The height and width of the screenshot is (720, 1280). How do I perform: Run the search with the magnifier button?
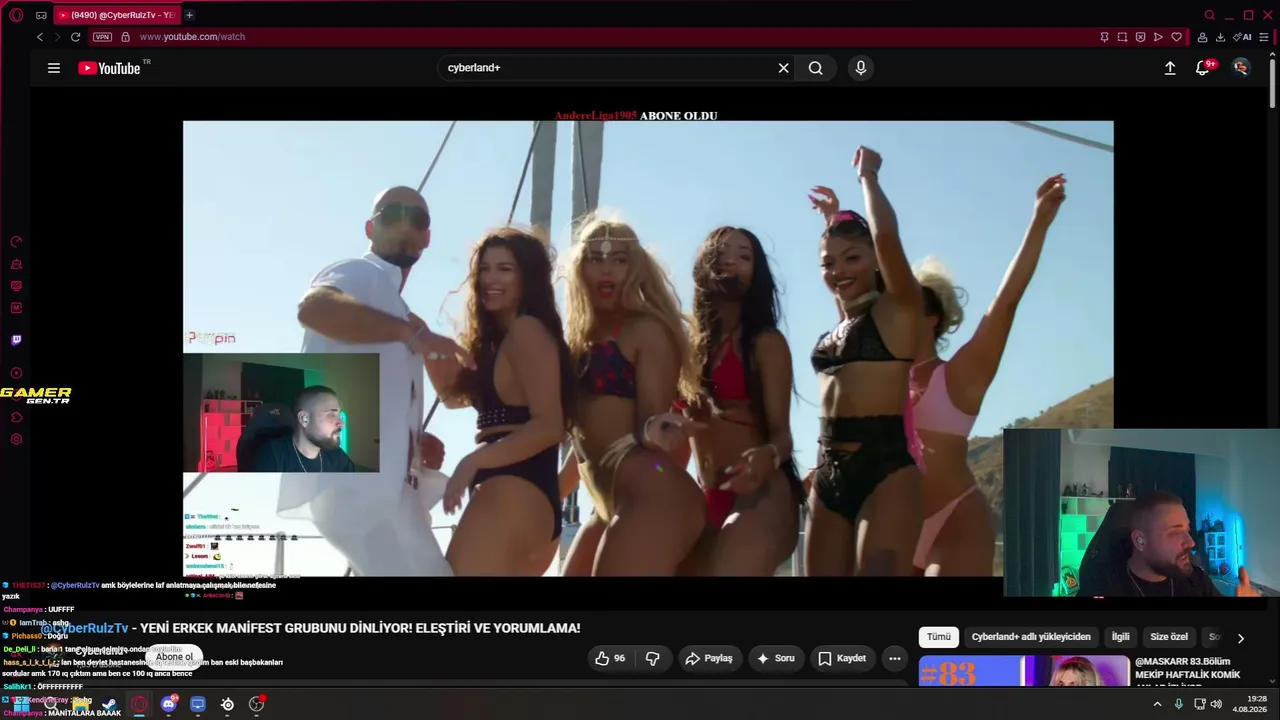click(816, 68)
